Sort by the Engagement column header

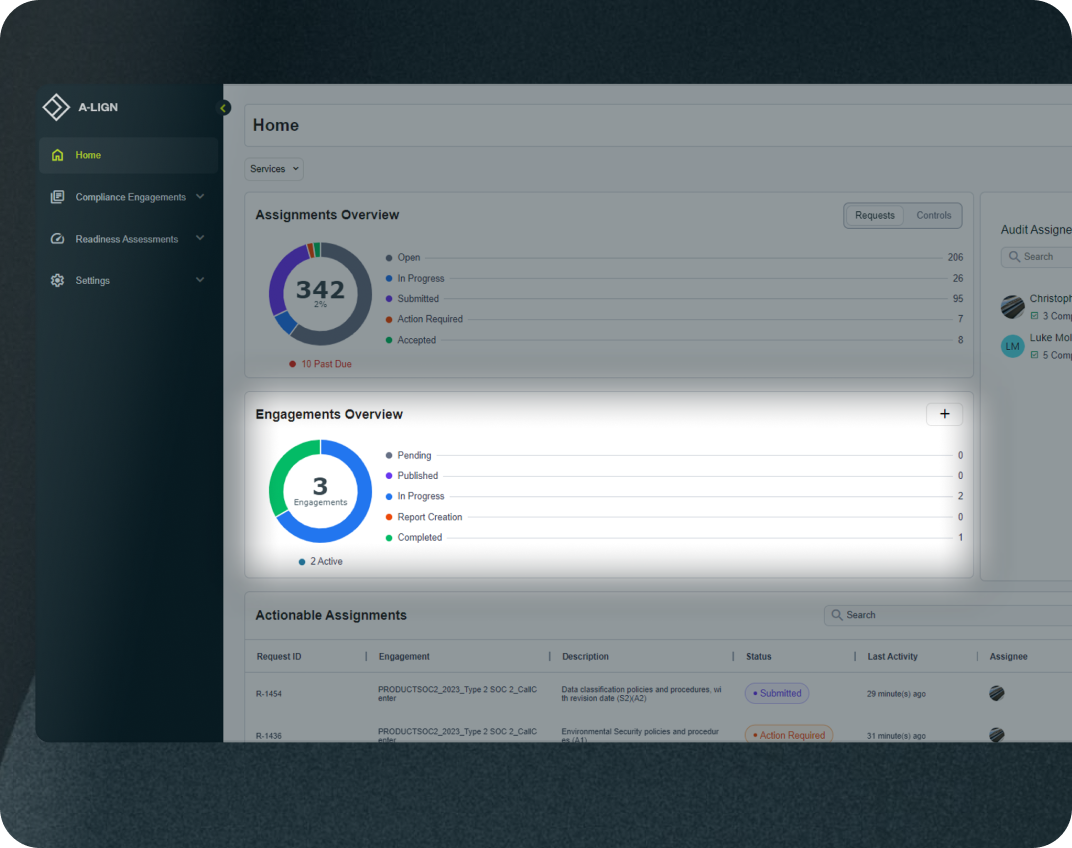point(404,657)
